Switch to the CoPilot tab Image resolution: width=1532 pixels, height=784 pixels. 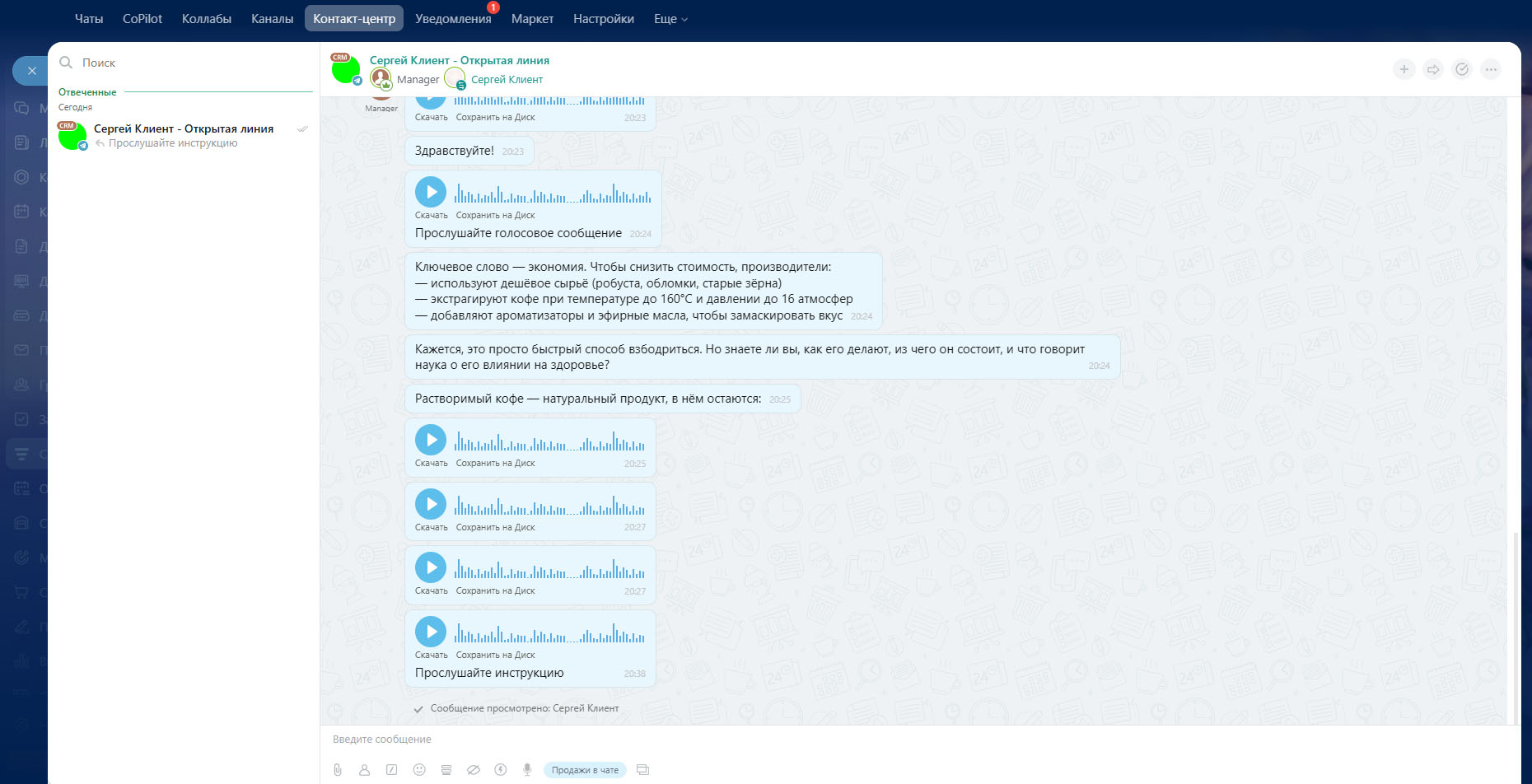pos(142,18)
